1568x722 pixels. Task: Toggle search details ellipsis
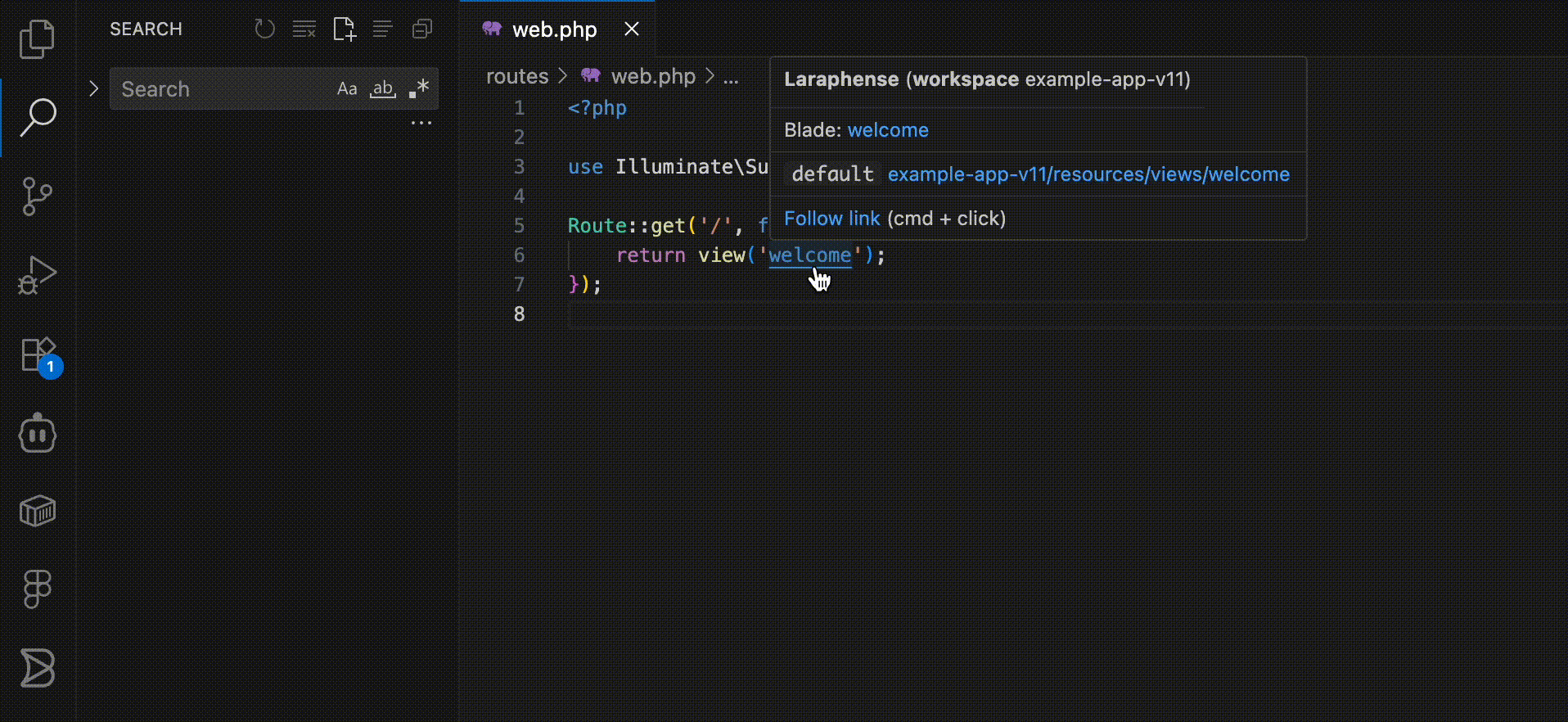pyautogui.click(x=421, y=123)
